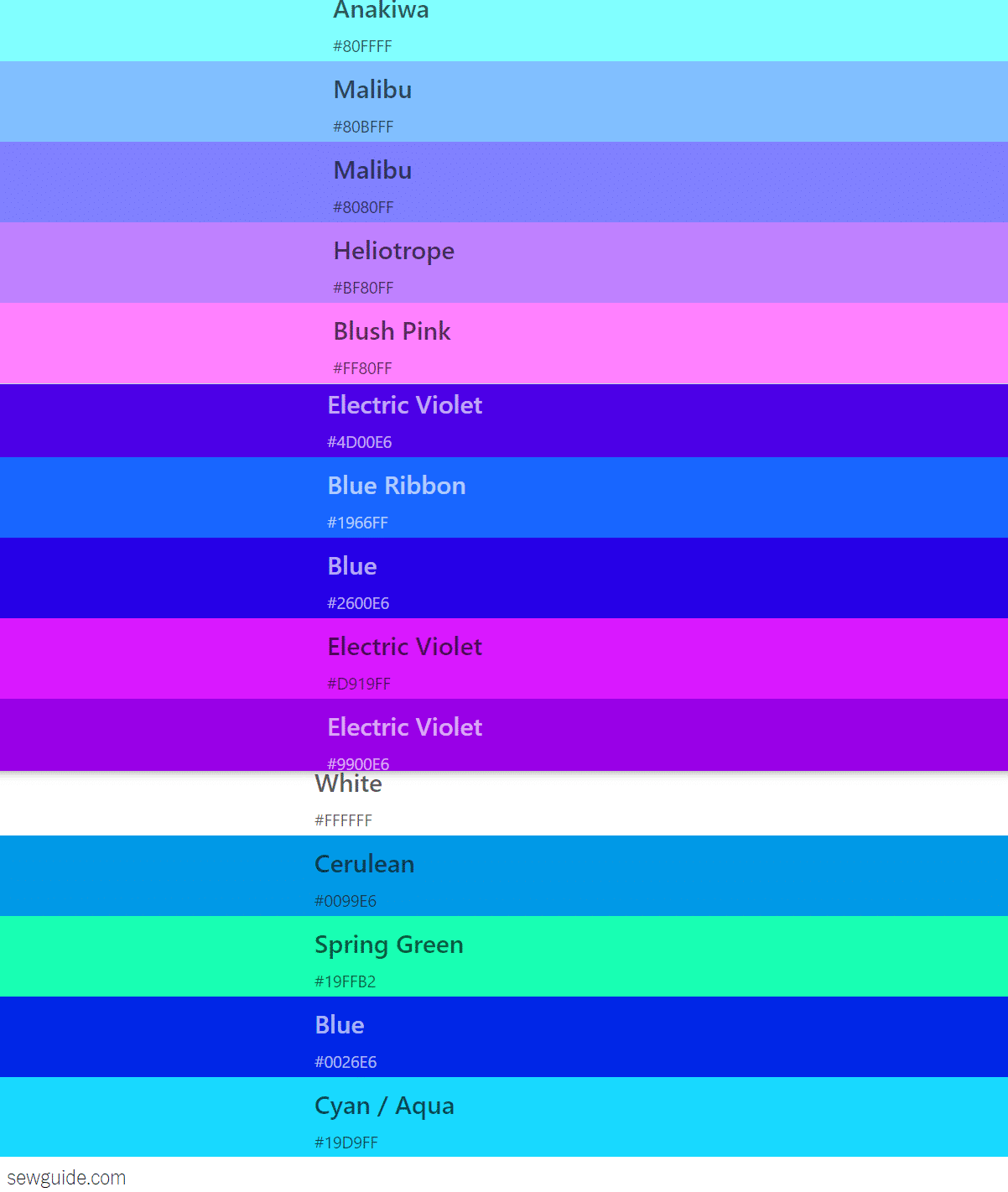Click the hex code #80FFFF under Anakiwa
The image size is (1008, 1192).
pos(362,46)
